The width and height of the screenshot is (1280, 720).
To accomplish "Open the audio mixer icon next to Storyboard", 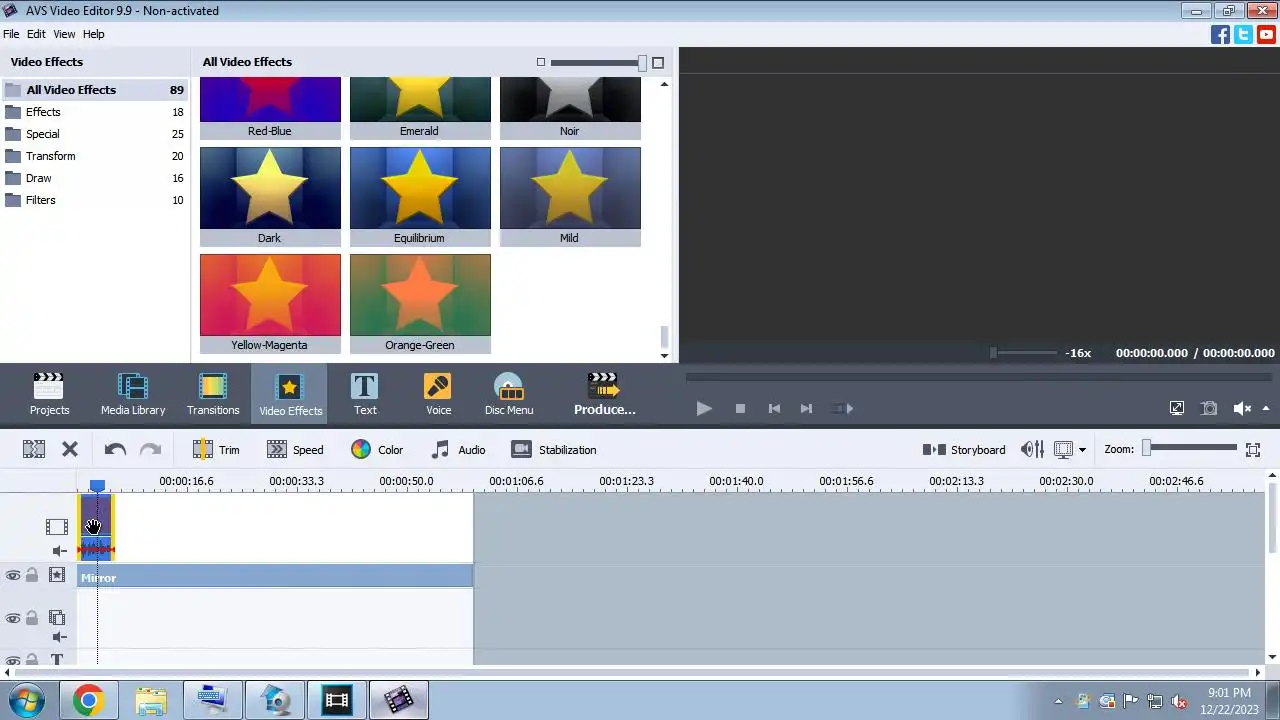I will click(1032, 450).
